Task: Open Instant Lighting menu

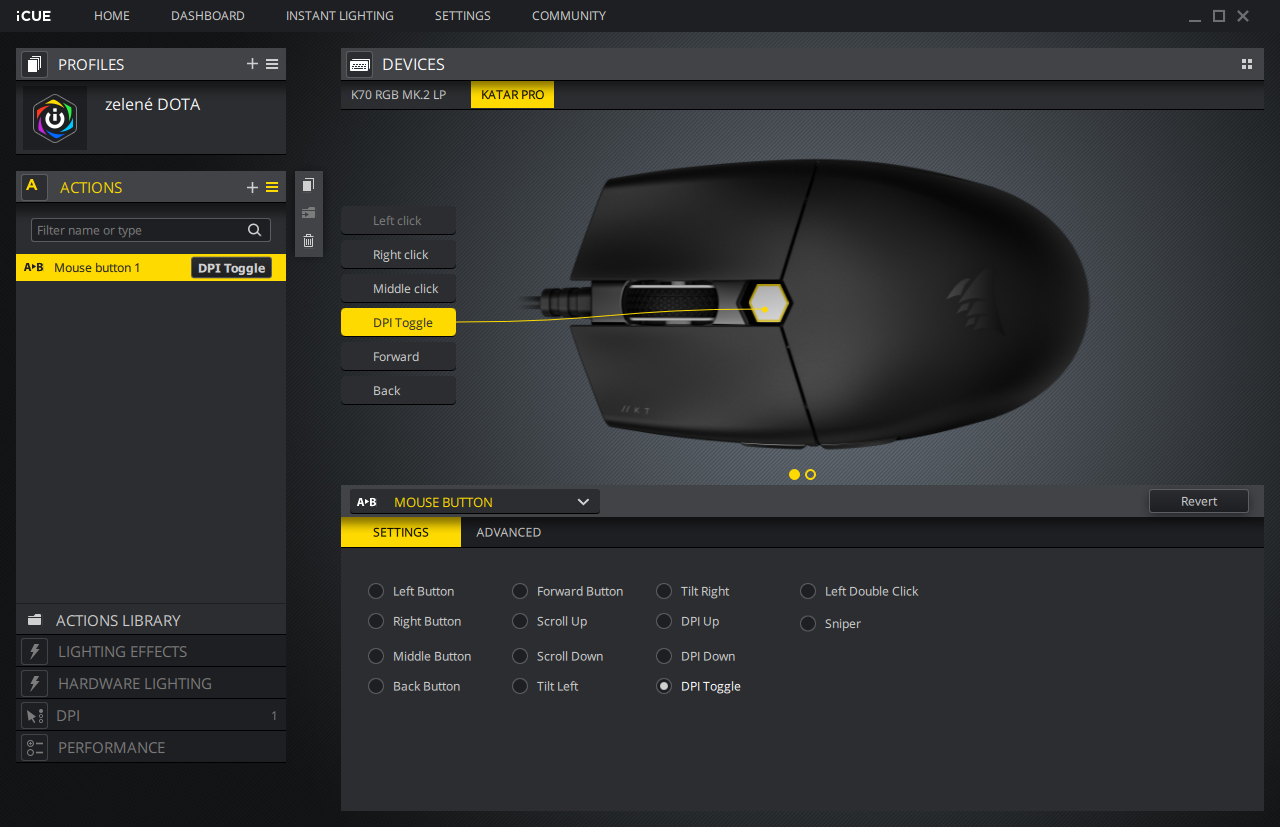Action: [340, 16]
